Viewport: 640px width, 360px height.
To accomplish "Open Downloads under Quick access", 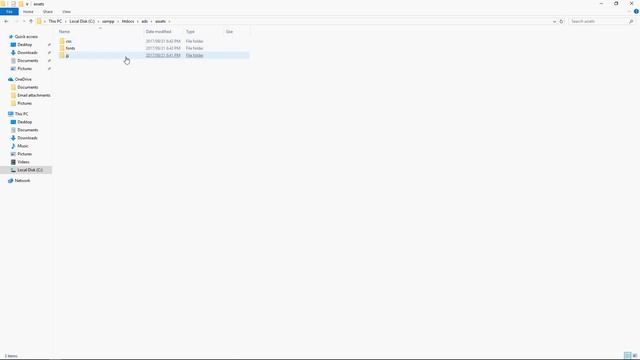I will (x=27, y=53).
